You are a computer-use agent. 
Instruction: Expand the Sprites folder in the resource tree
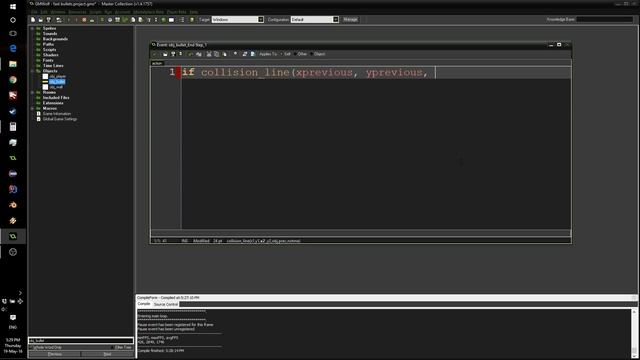click(x=32, y=29)
